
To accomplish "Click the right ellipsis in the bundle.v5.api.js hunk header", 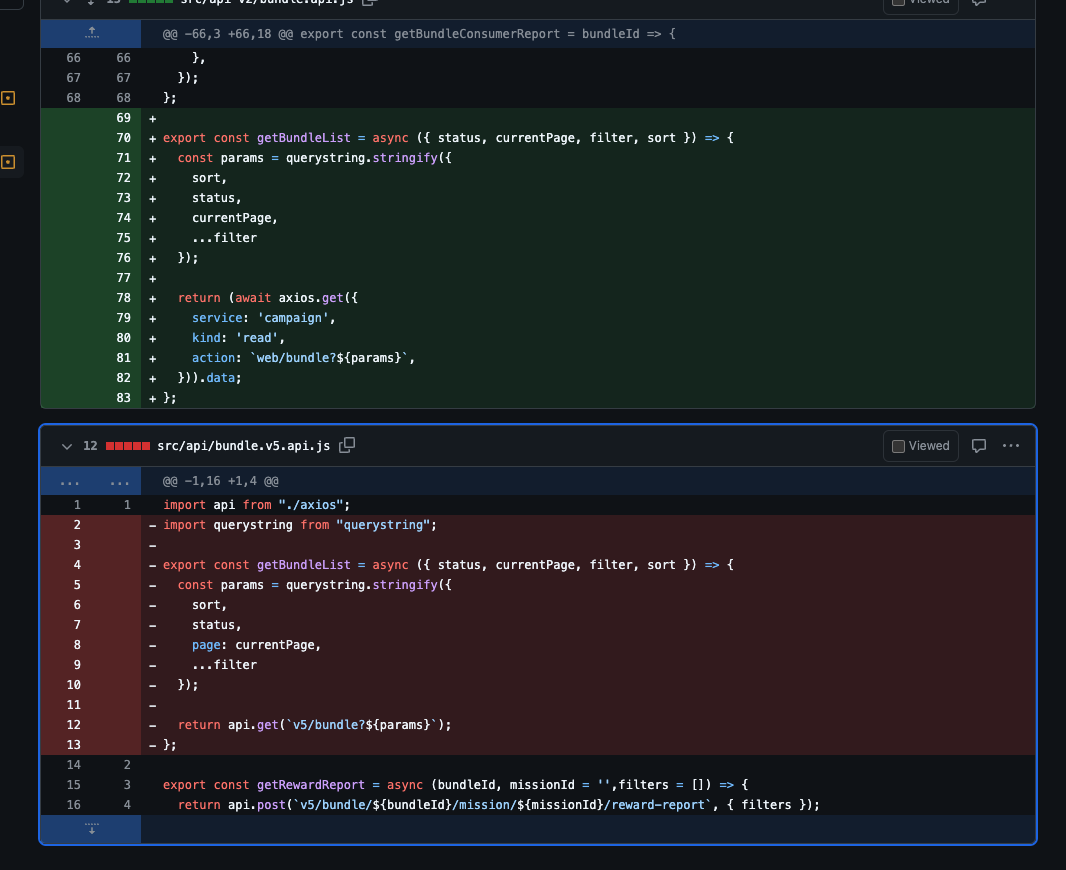I will 120,482.
